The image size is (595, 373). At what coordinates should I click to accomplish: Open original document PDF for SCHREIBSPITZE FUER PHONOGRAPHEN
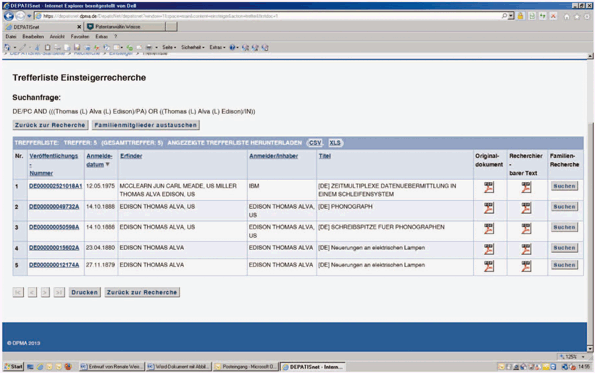click(x=489, y=228)
